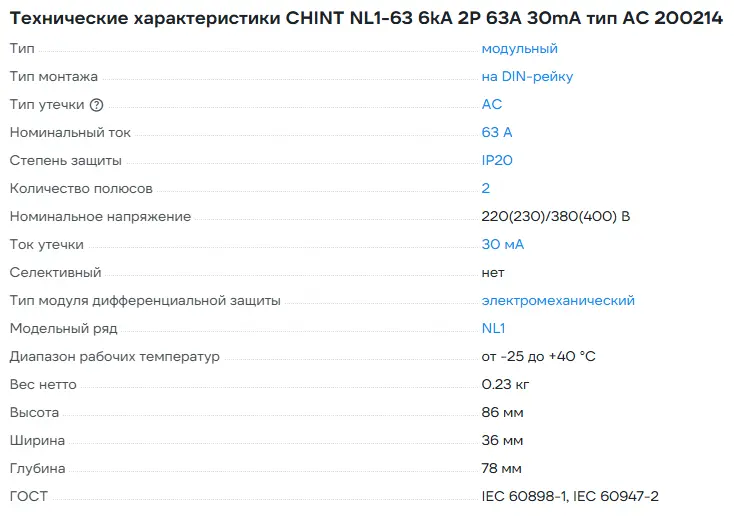Click the AC leakage type link
The width and height of the screenshot is (734, 517).
tap(491, 104)
